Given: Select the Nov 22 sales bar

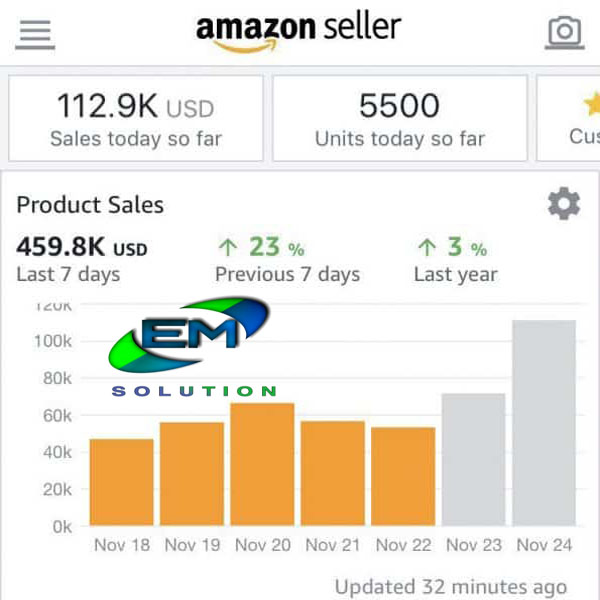Looking at the screenshot, I should pyautogui.click(x=403, y=476).
